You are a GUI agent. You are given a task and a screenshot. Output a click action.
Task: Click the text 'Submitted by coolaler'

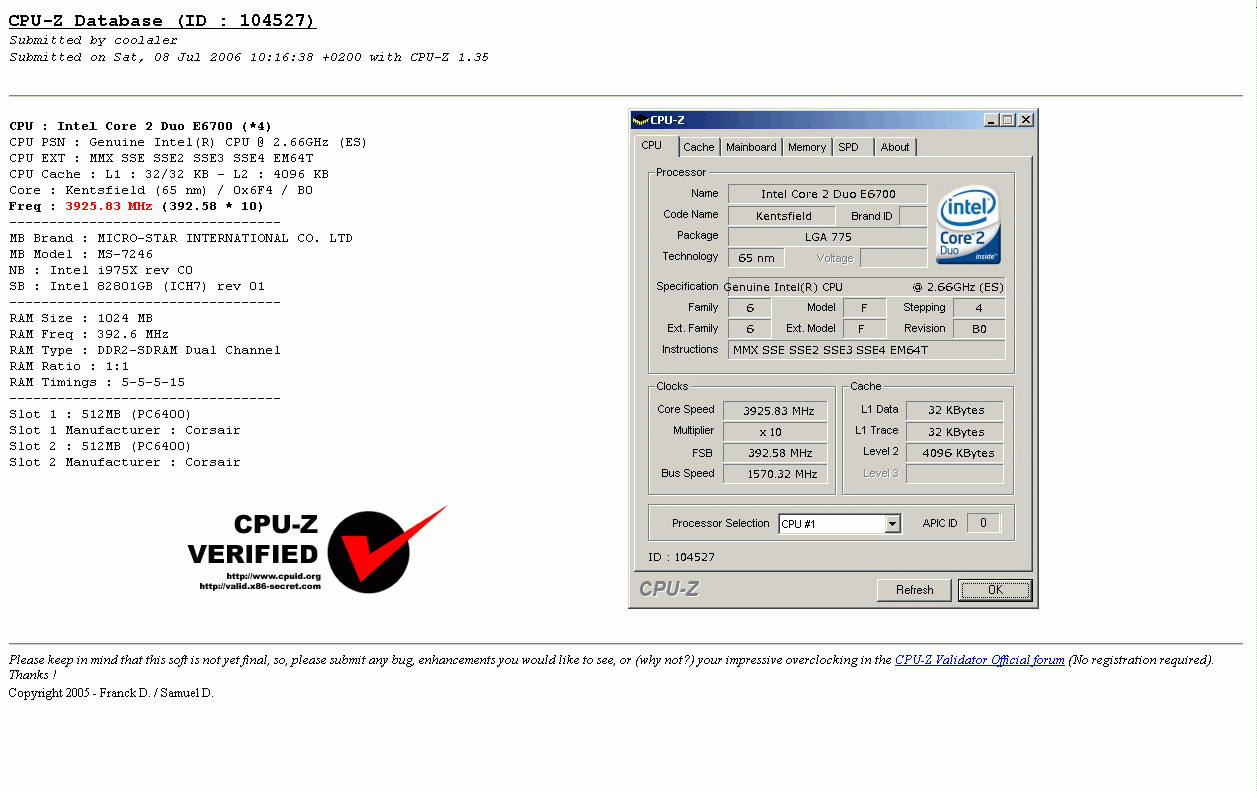click(93, 40)
